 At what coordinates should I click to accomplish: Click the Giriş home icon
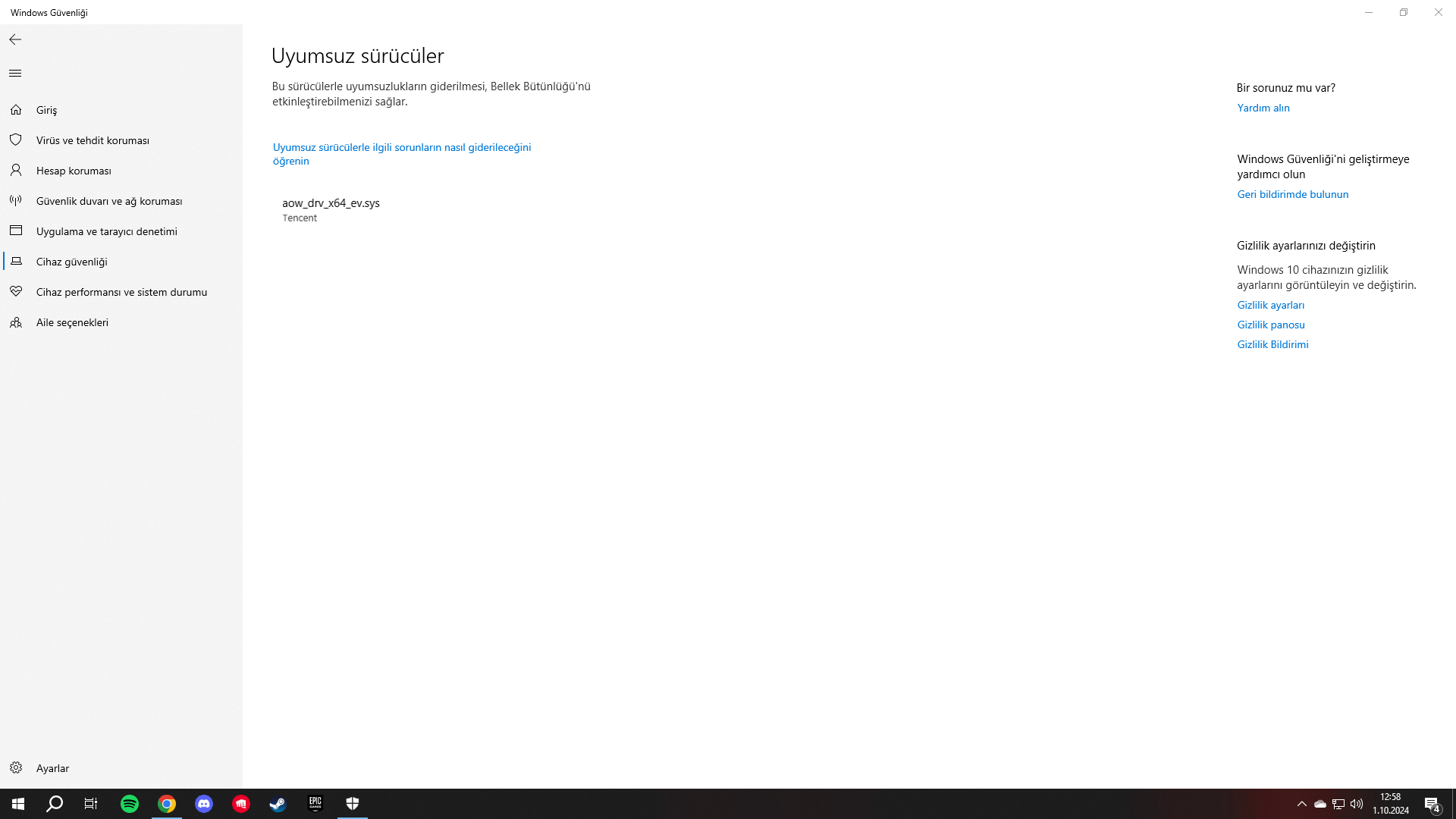(16, 110)
